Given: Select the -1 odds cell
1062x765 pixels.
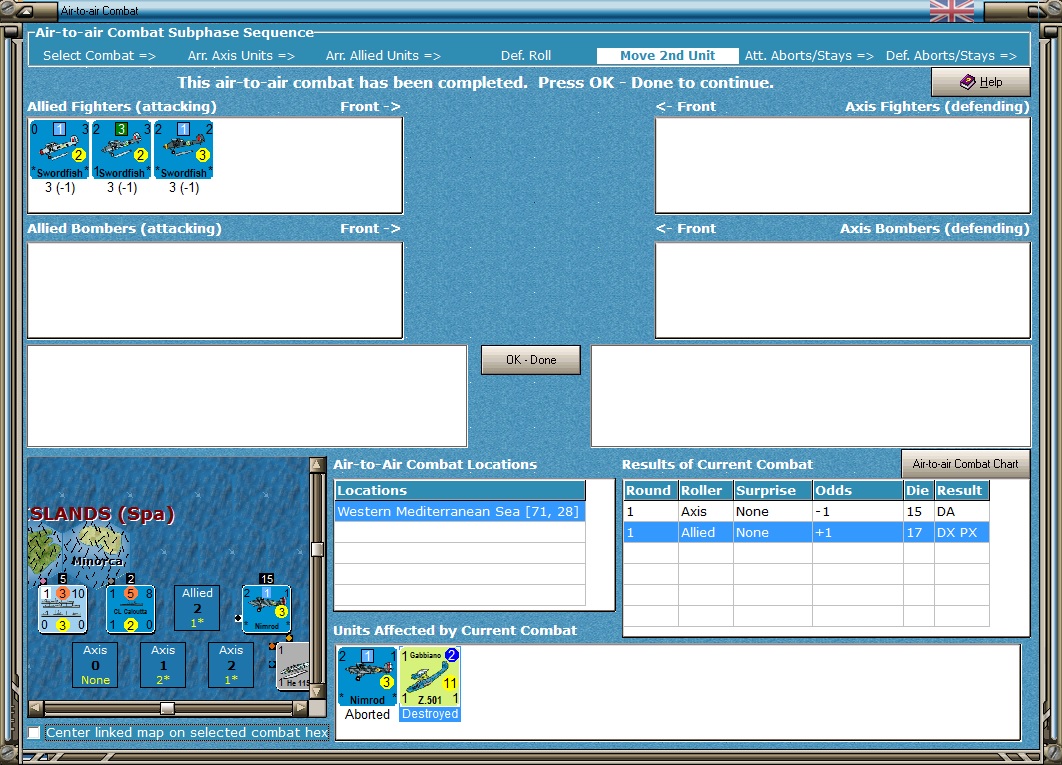Looking at the screenshot, I should (857, 512).
